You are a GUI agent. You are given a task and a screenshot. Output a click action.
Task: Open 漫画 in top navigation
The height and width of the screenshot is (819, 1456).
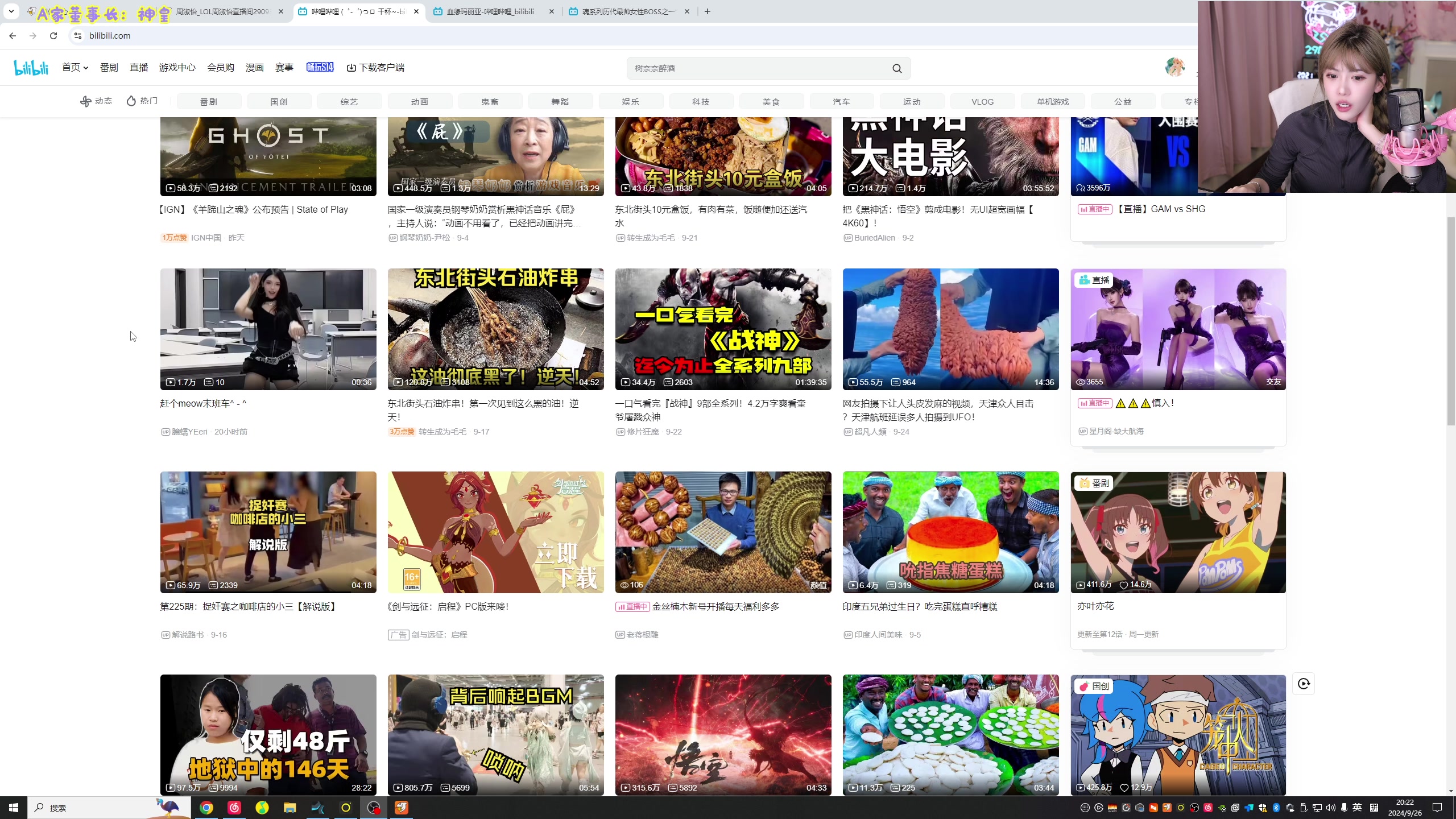tap(255, 68)
